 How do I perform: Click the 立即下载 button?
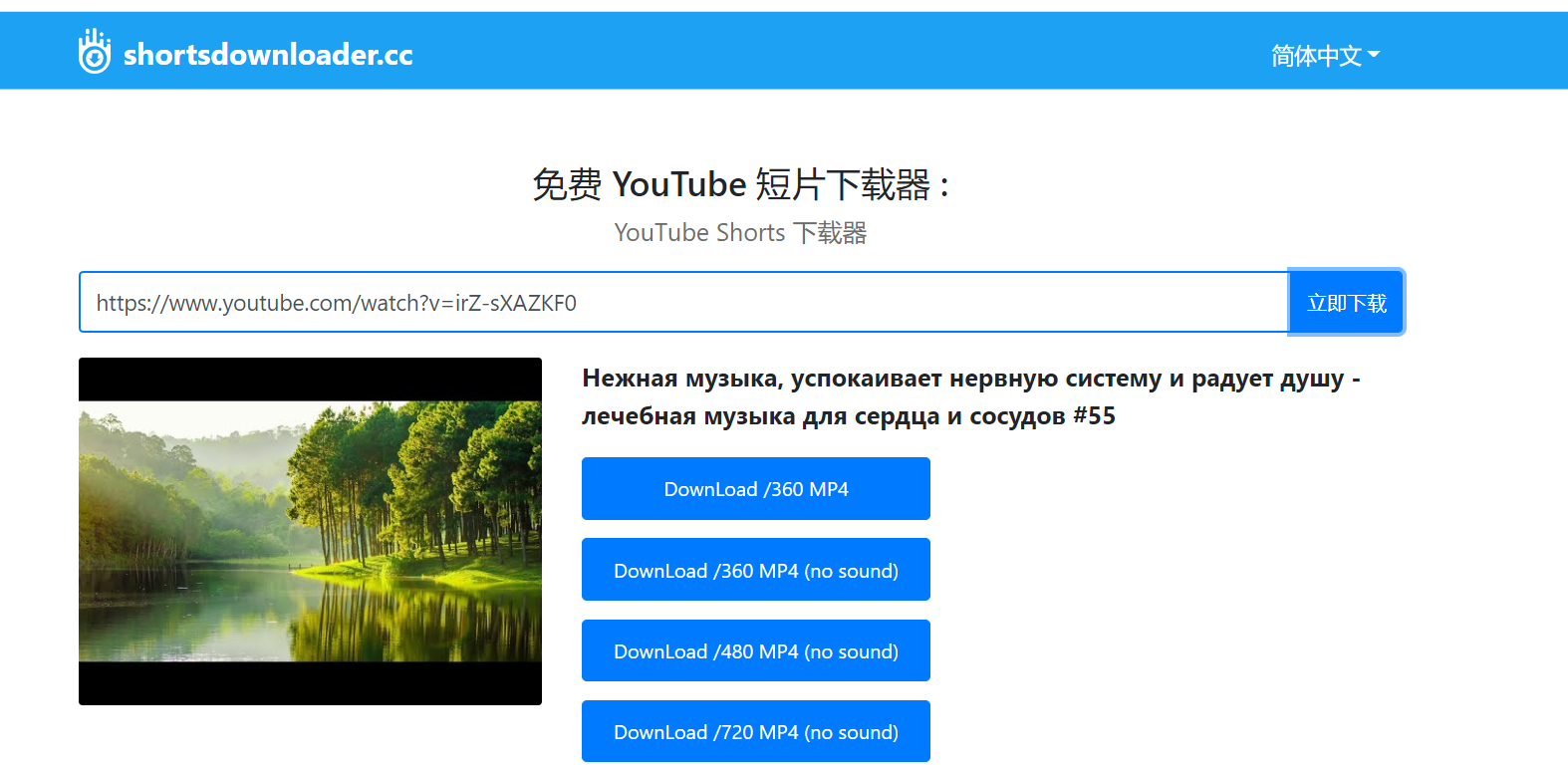(x=1347, y=302)
